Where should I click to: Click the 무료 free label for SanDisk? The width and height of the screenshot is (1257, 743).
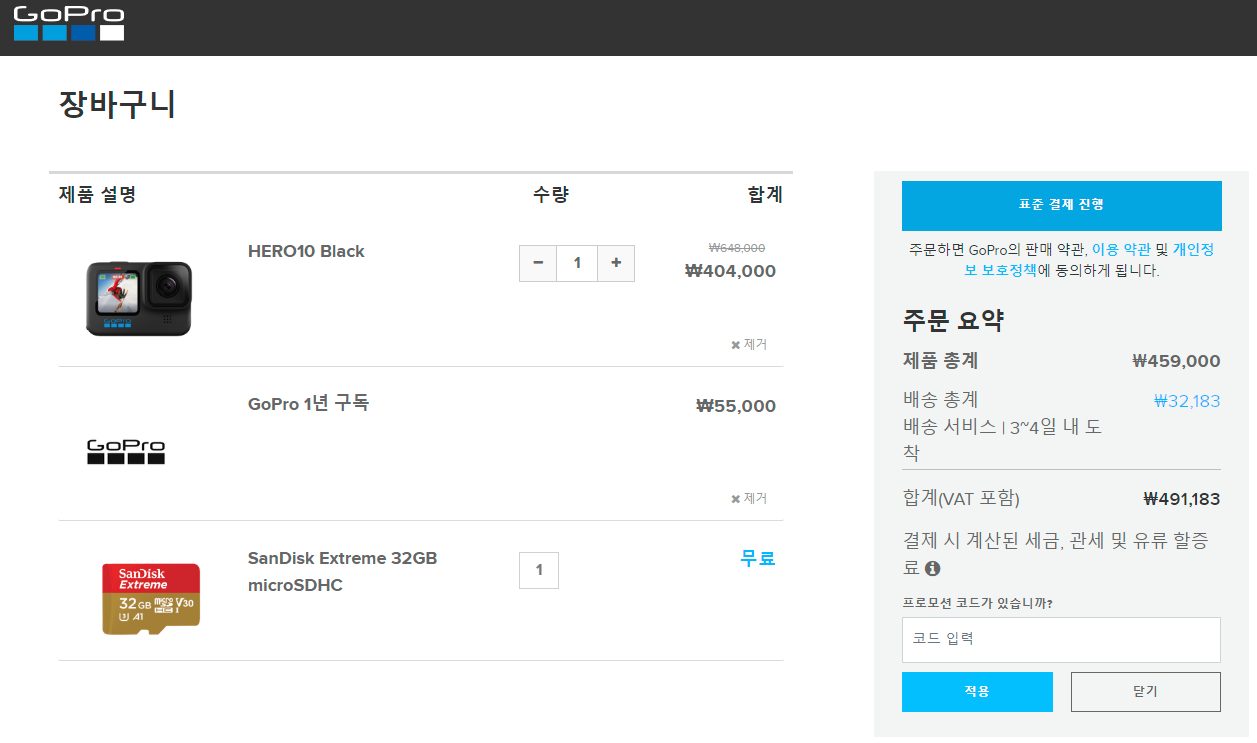758,559
